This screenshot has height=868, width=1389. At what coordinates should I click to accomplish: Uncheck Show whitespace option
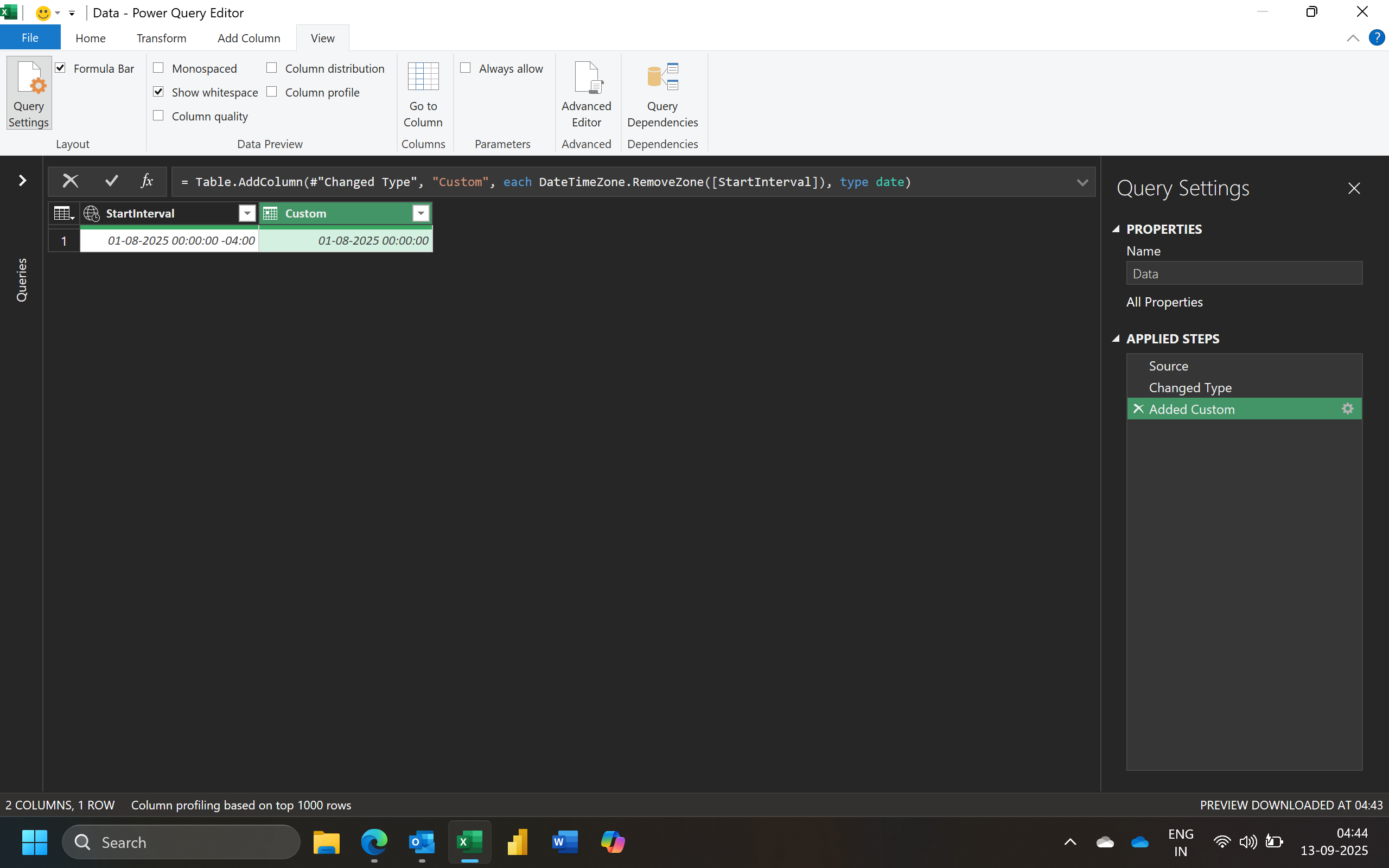coord(159,92)
